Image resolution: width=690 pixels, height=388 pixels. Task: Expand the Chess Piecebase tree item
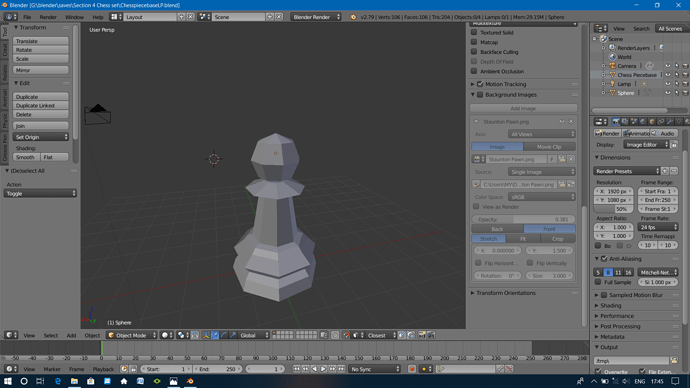tap(603, 75)
